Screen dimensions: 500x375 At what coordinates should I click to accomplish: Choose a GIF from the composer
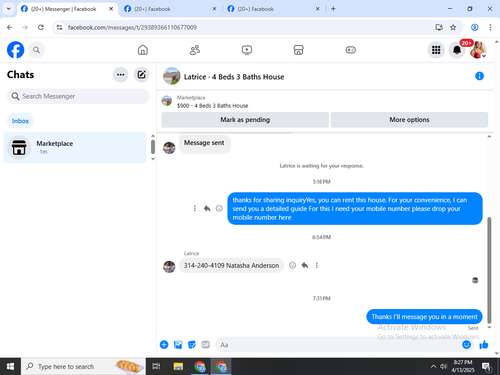click(x=206, y=345)
